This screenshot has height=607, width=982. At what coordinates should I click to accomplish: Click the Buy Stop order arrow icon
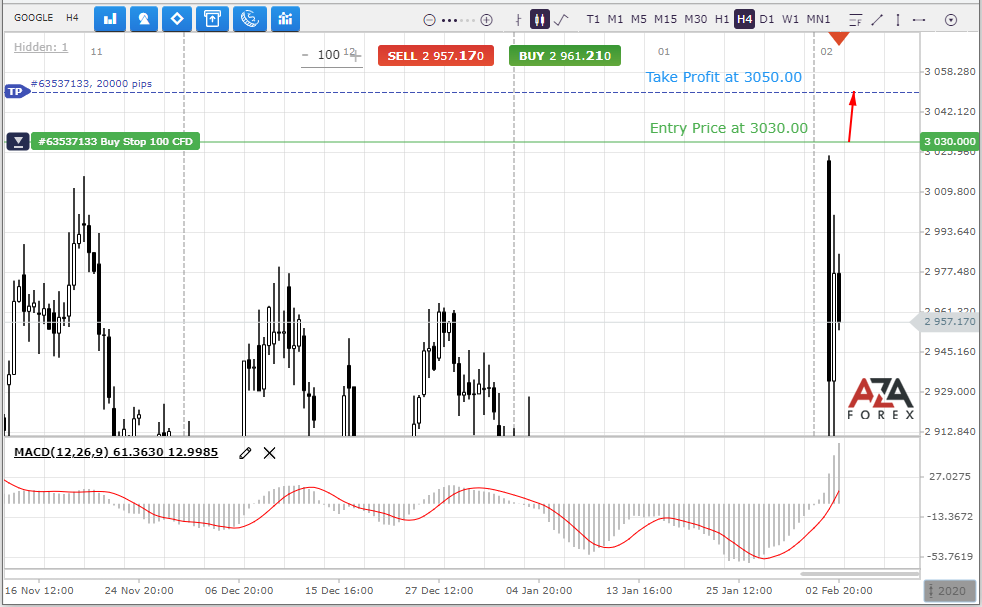pyautogui.click(x=18, y=142)
